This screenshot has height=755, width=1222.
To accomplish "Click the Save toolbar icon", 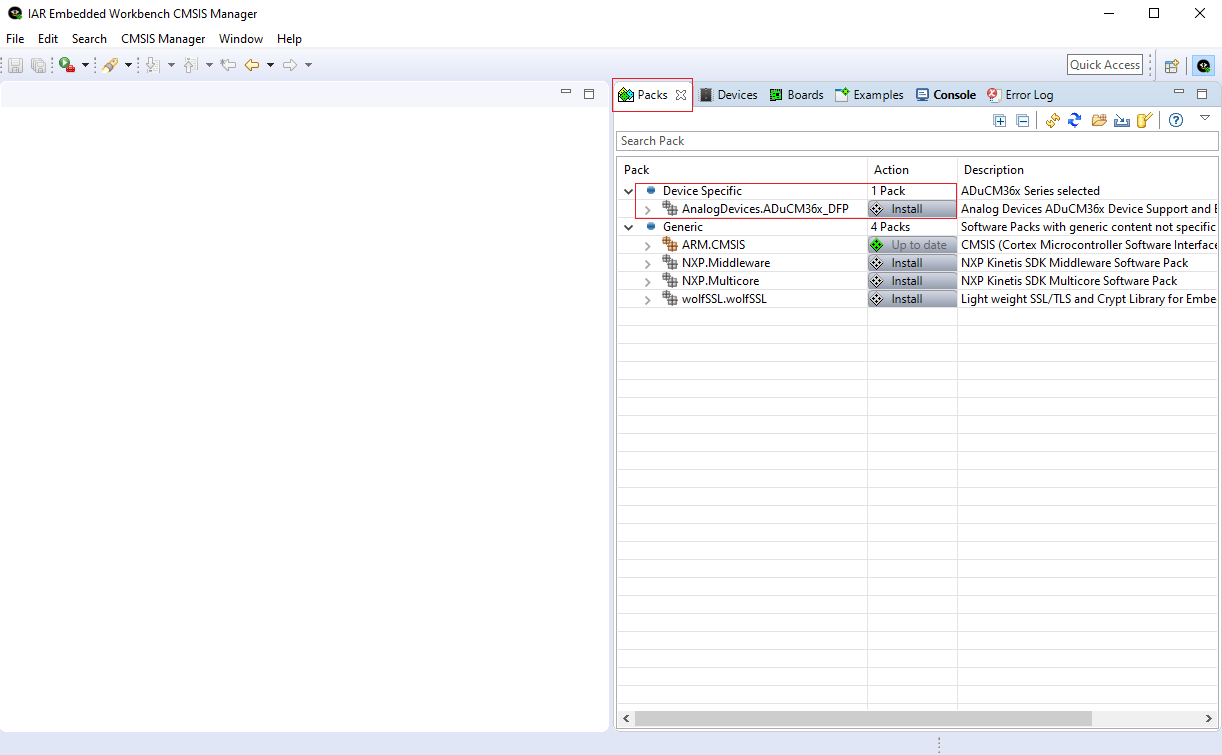I will pyautogui.click(x=15, y=65).
